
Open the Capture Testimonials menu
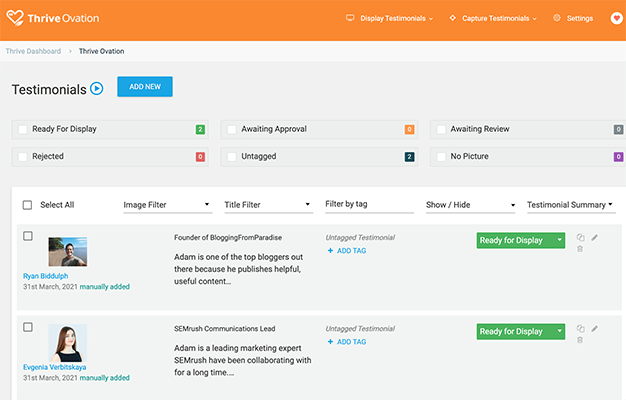pos(493,18)
